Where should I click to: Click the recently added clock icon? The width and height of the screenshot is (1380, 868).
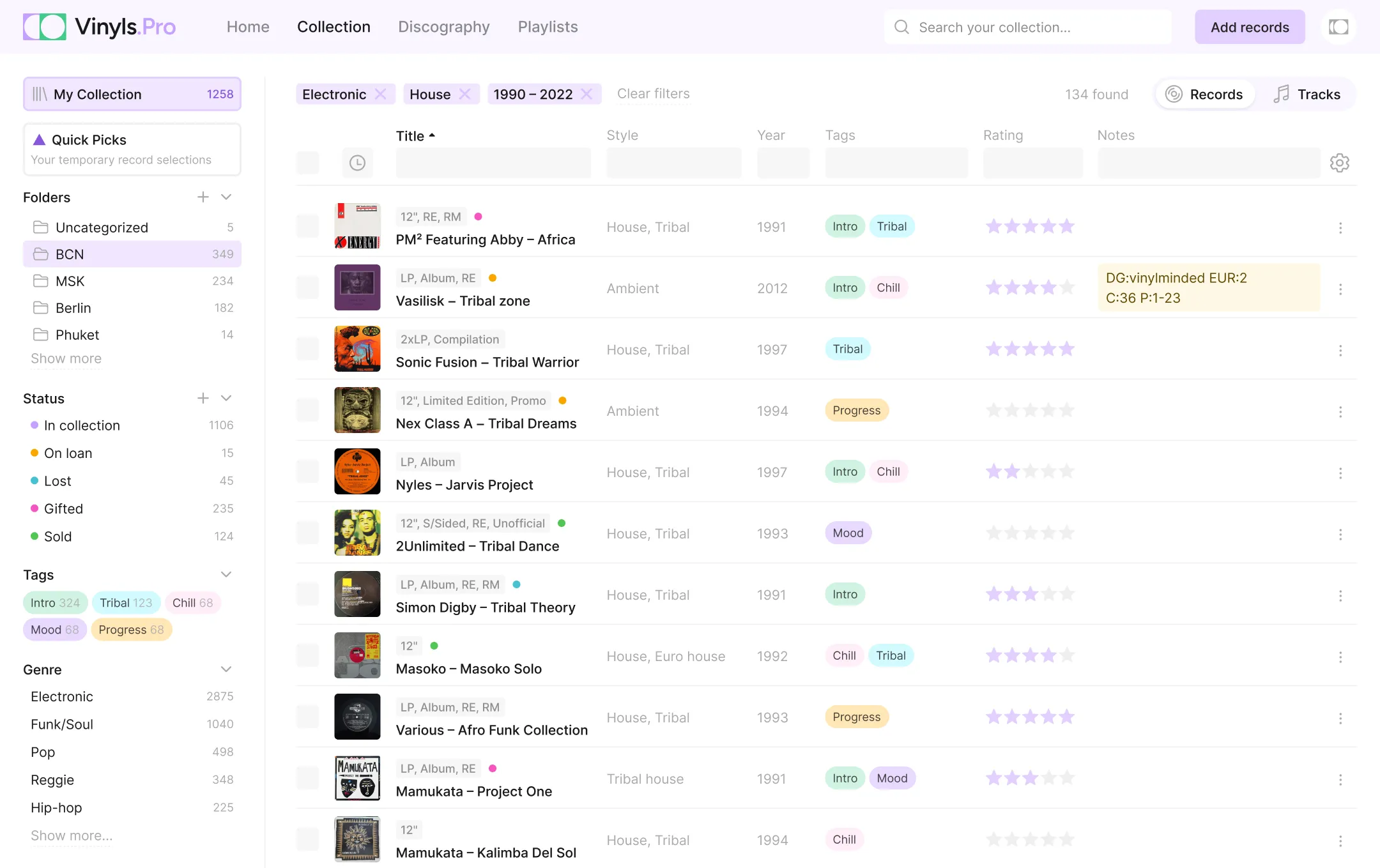point(357,163)
